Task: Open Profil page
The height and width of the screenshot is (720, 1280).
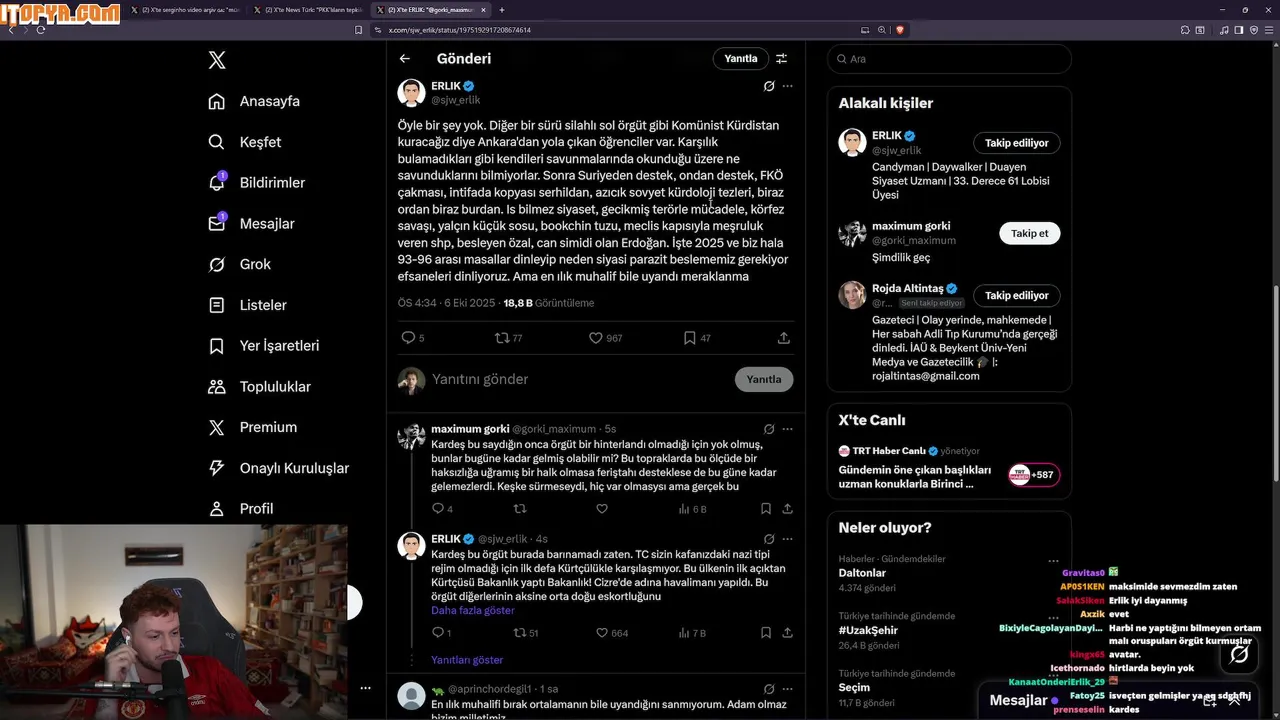Action: [241, 509]
